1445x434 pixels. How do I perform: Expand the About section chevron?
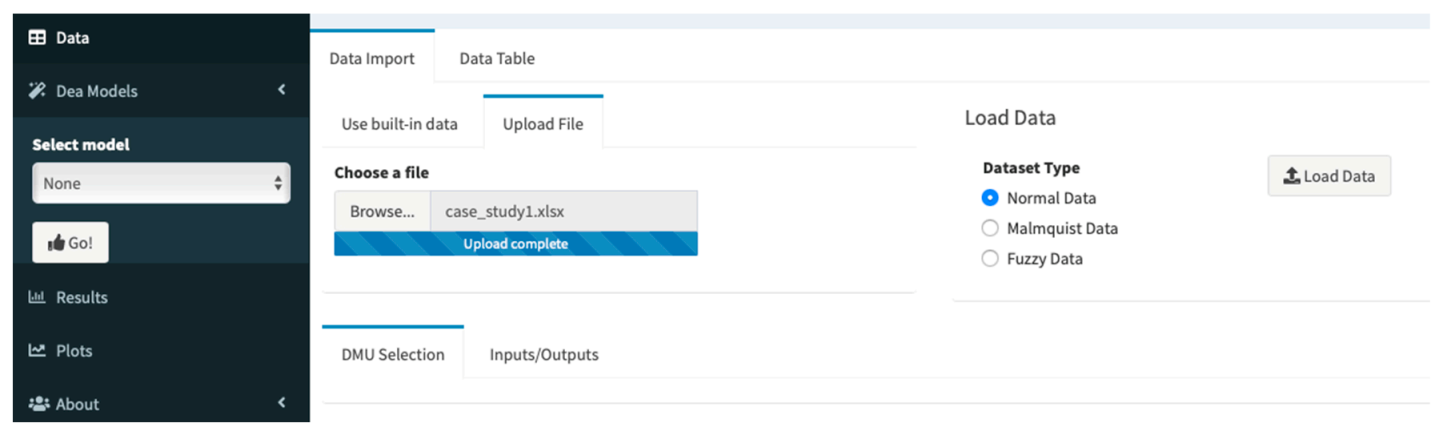282,403
